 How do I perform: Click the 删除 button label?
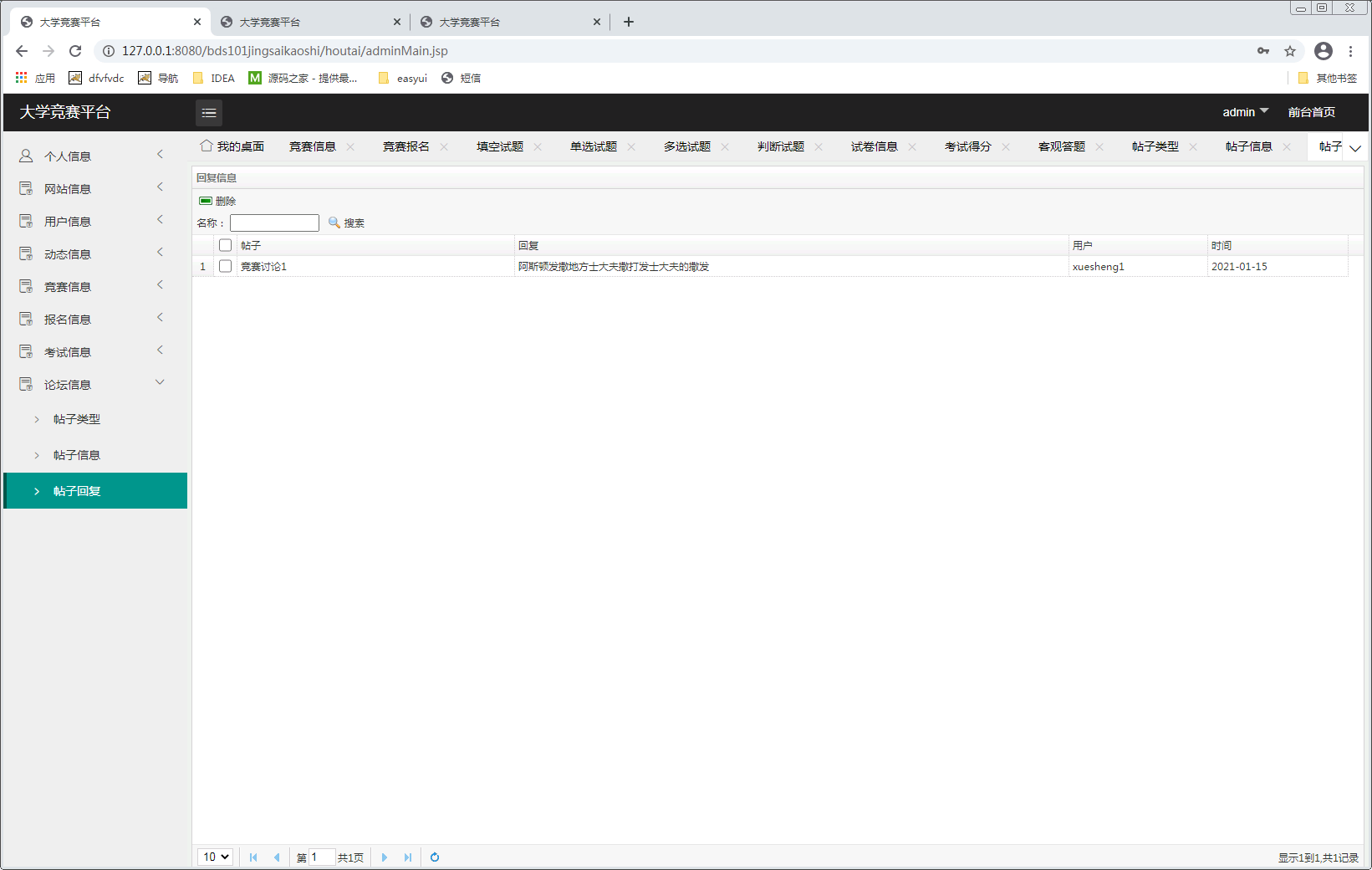click(226, 202)
